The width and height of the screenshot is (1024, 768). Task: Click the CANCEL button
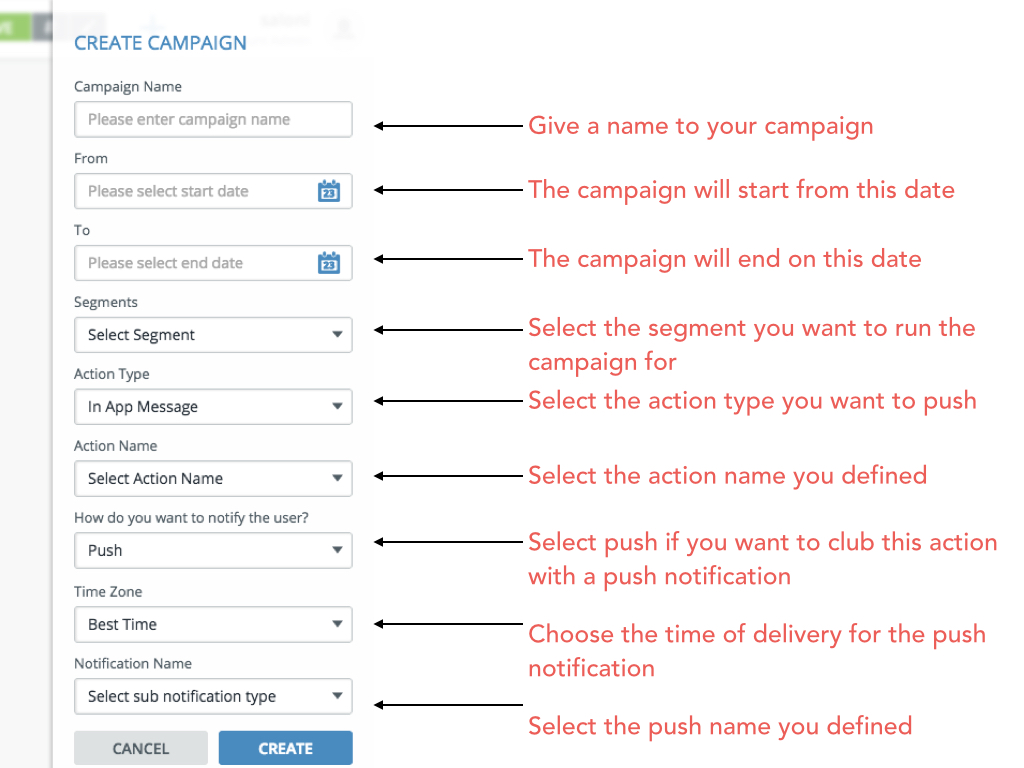pyautogui.click(x=141, y=748)
